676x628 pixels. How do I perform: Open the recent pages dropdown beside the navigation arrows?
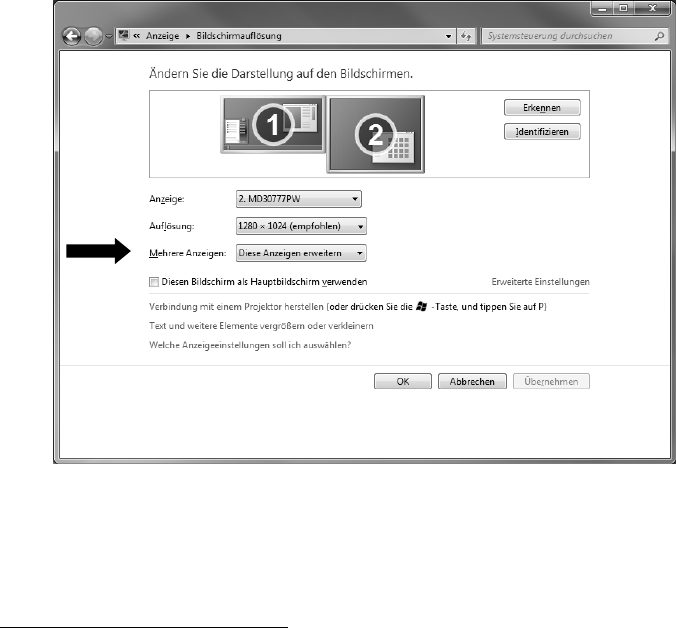pyautogui.click(x=109, y=37)
